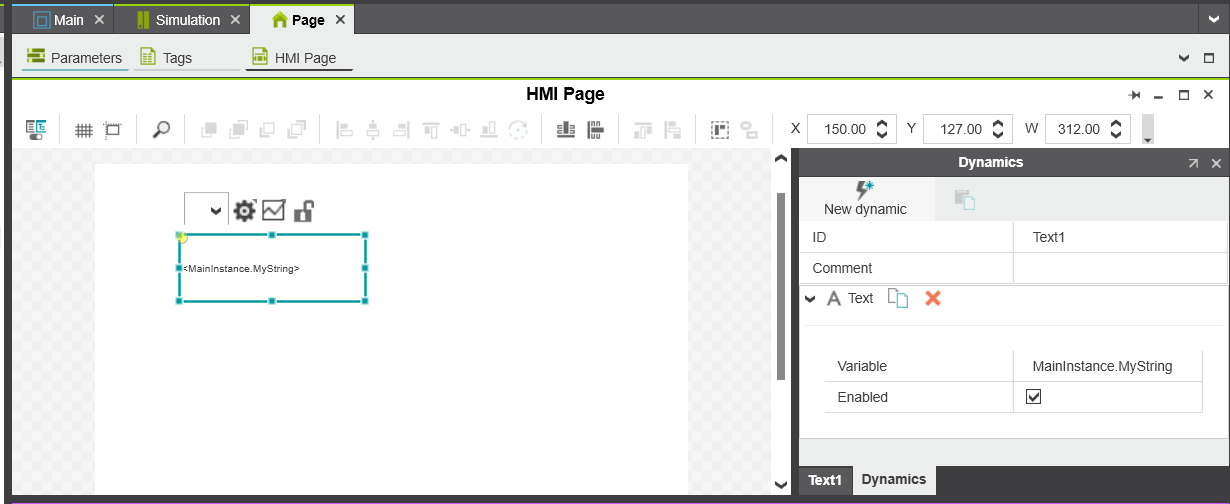This screenshot has height=504, width=1230.
Task: Click the Comment value field
Action: [1120, 268]
